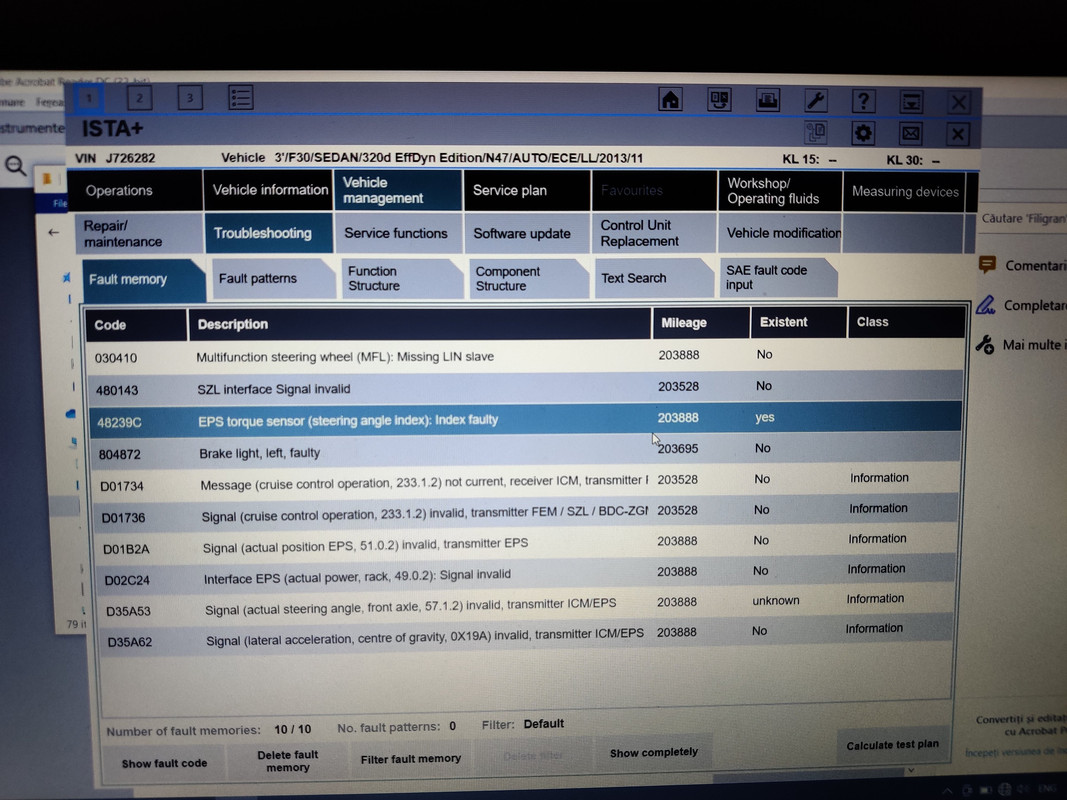
Task: Open the operations list icon
Action: (x=240, y=98)
